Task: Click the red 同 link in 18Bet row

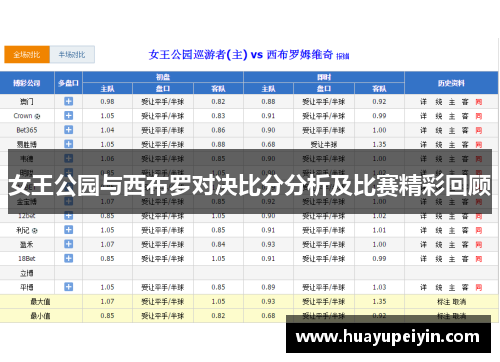Action: point(479,259)
